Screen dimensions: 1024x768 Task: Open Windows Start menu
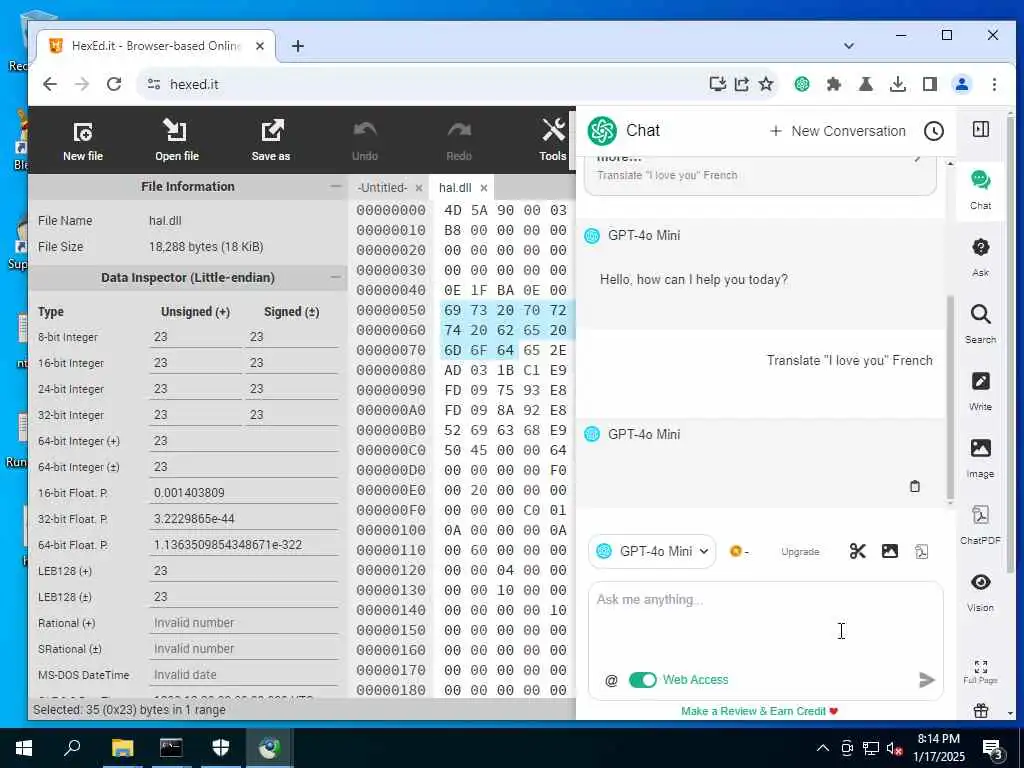pyautogui.click(x=24, y=748)
